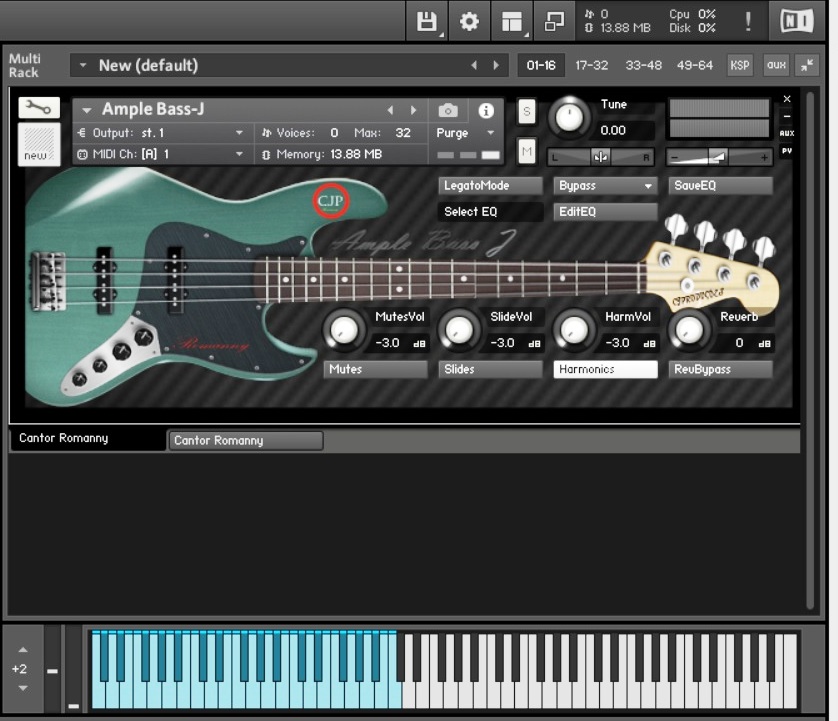Adjust the Tune knob
Image resolution: width=838 pixels, height=721 pixels.
pyautogui.click(x=569, y=117)
